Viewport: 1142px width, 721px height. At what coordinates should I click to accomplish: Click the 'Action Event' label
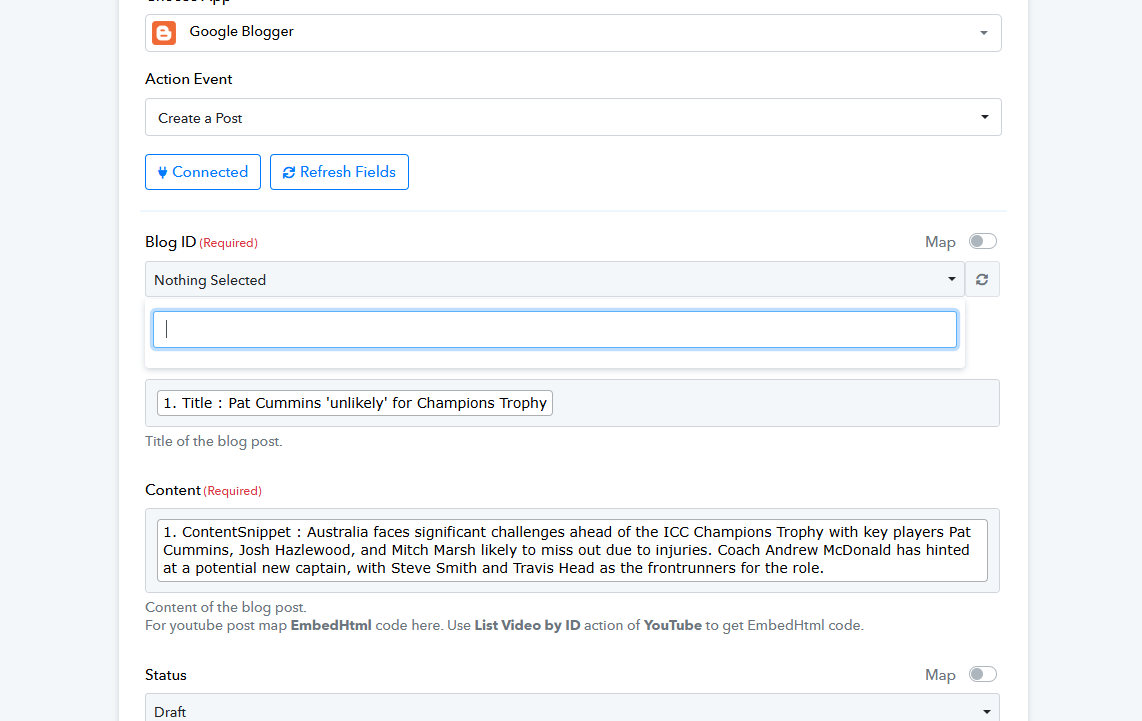tap(189, 79)
